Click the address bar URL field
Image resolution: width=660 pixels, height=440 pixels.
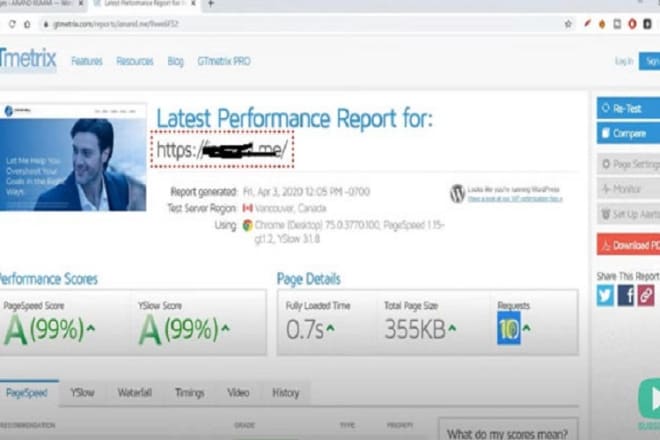coord(295,24)
